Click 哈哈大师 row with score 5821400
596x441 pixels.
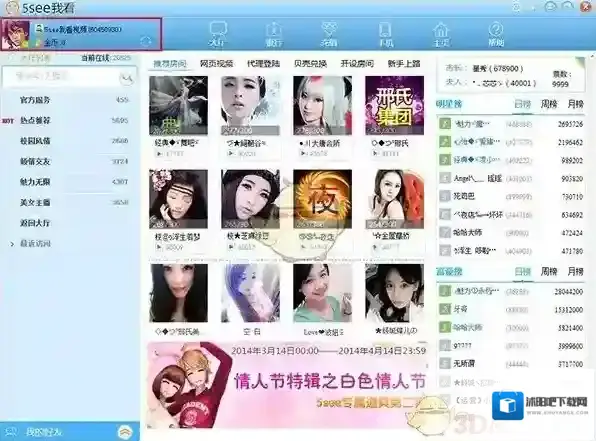[x=511, y=327]
